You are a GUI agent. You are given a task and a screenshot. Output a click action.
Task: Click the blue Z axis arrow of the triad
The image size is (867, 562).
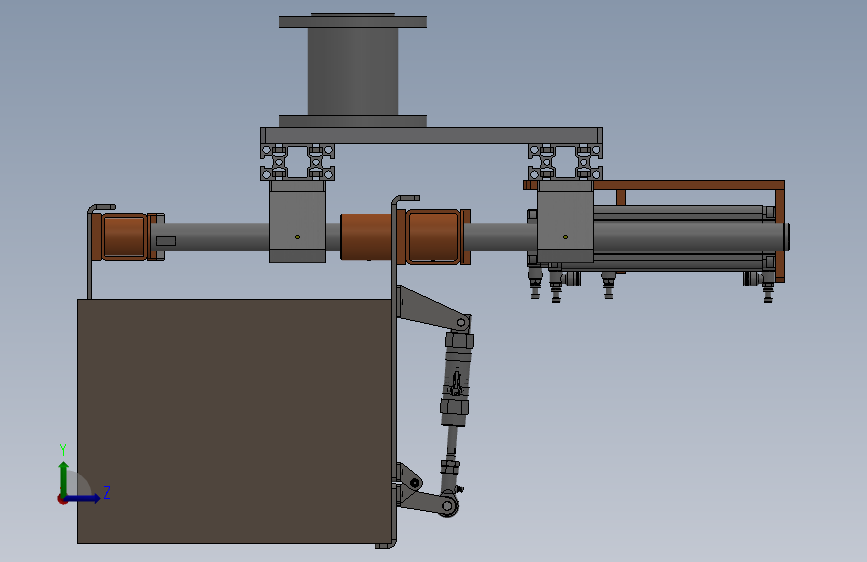(x=83, y=498)
